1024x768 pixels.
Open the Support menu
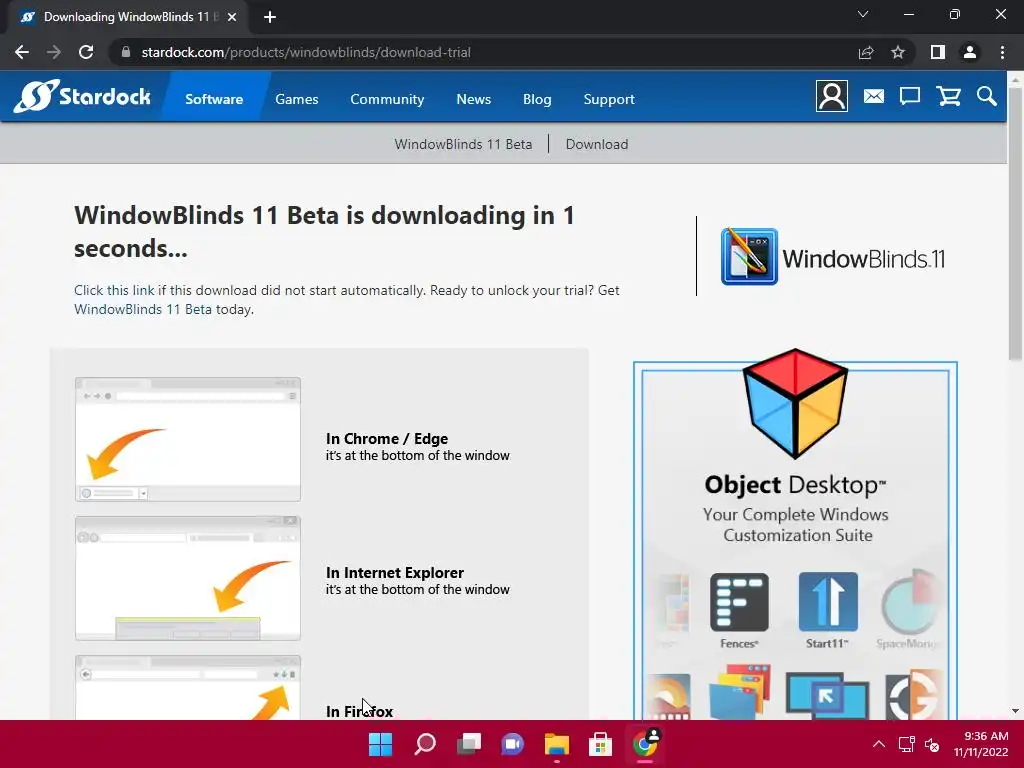[x=609, y=99]
